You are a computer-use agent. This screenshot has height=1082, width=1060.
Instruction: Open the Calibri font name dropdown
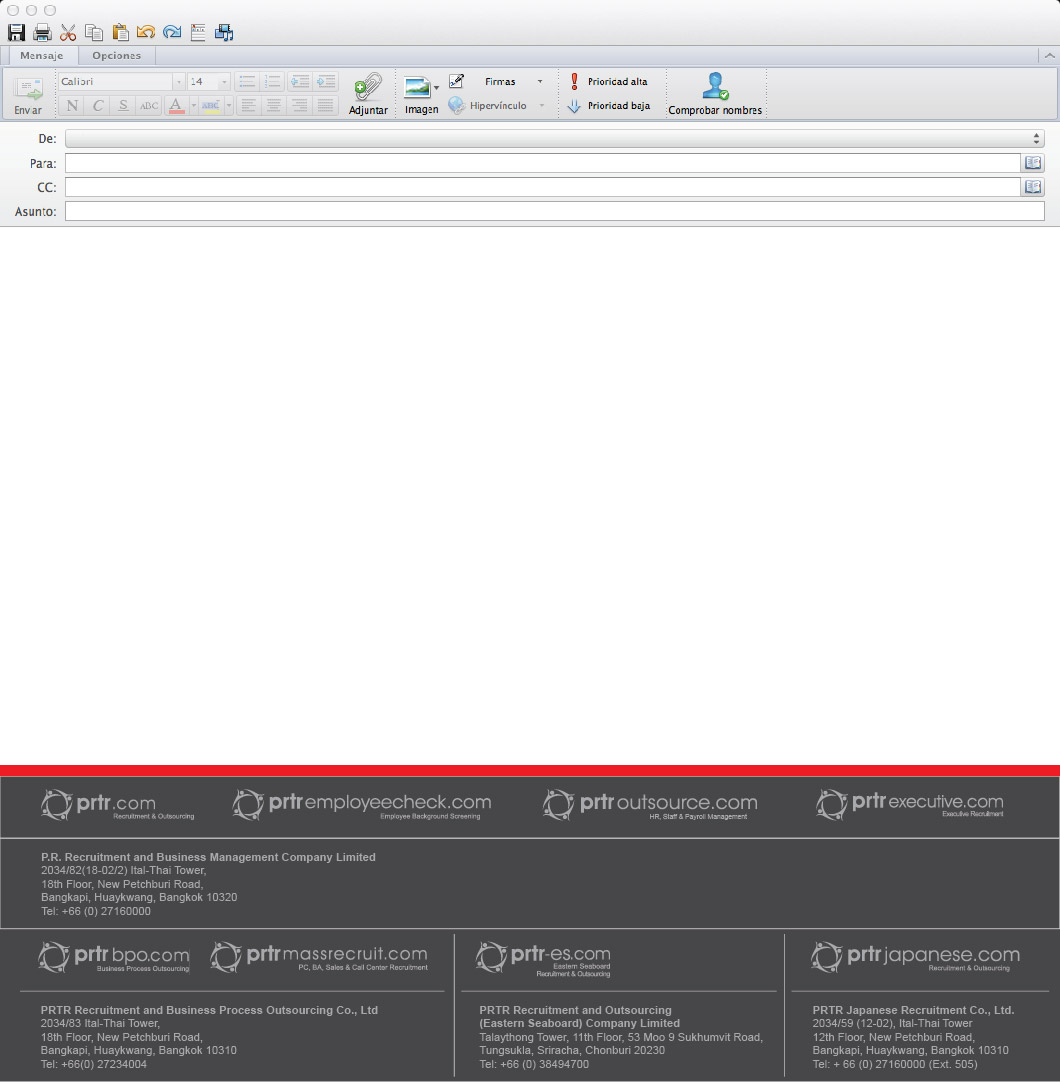(179, 82)
